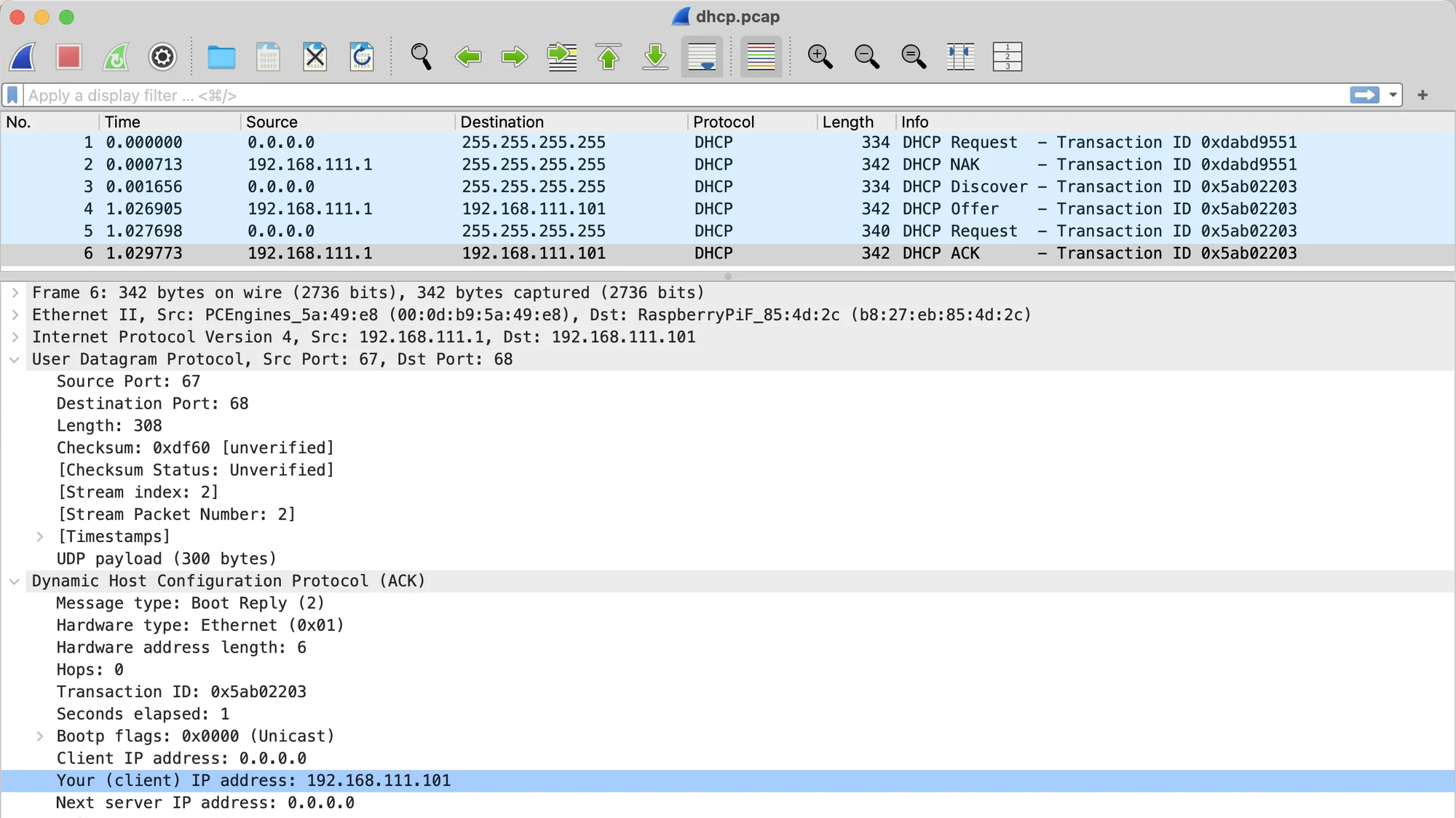The height and width of the screenshot is (818, 1456).
Task: Select Hops: 0 field
Action: [90, 670]
